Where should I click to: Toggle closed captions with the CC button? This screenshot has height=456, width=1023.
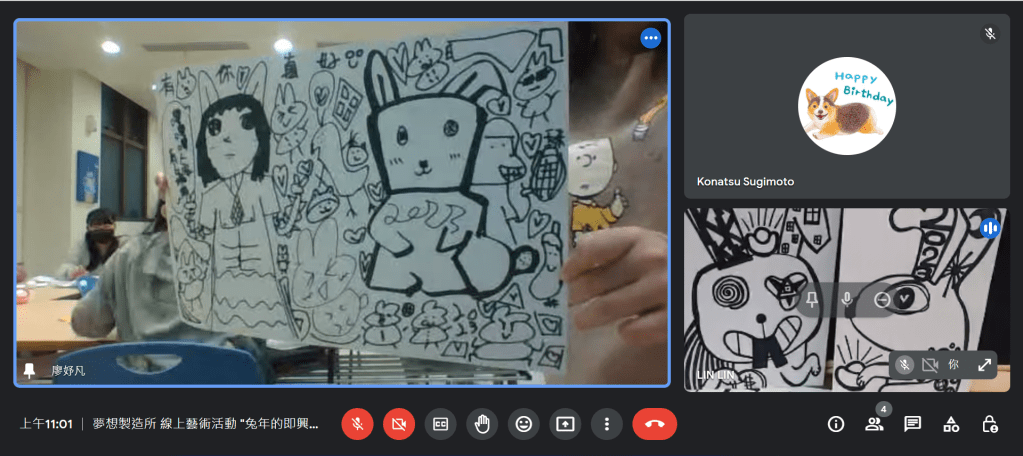(440, 424)
